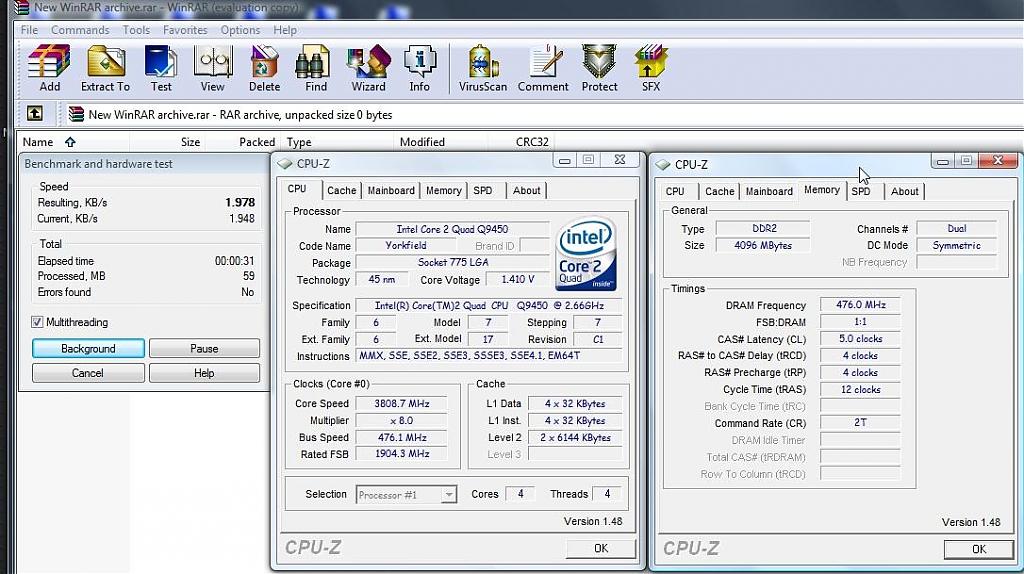Open the Options menu
Image resolution: width=1024 pixels, height=574 pixels.
click(x=240, y=30)
